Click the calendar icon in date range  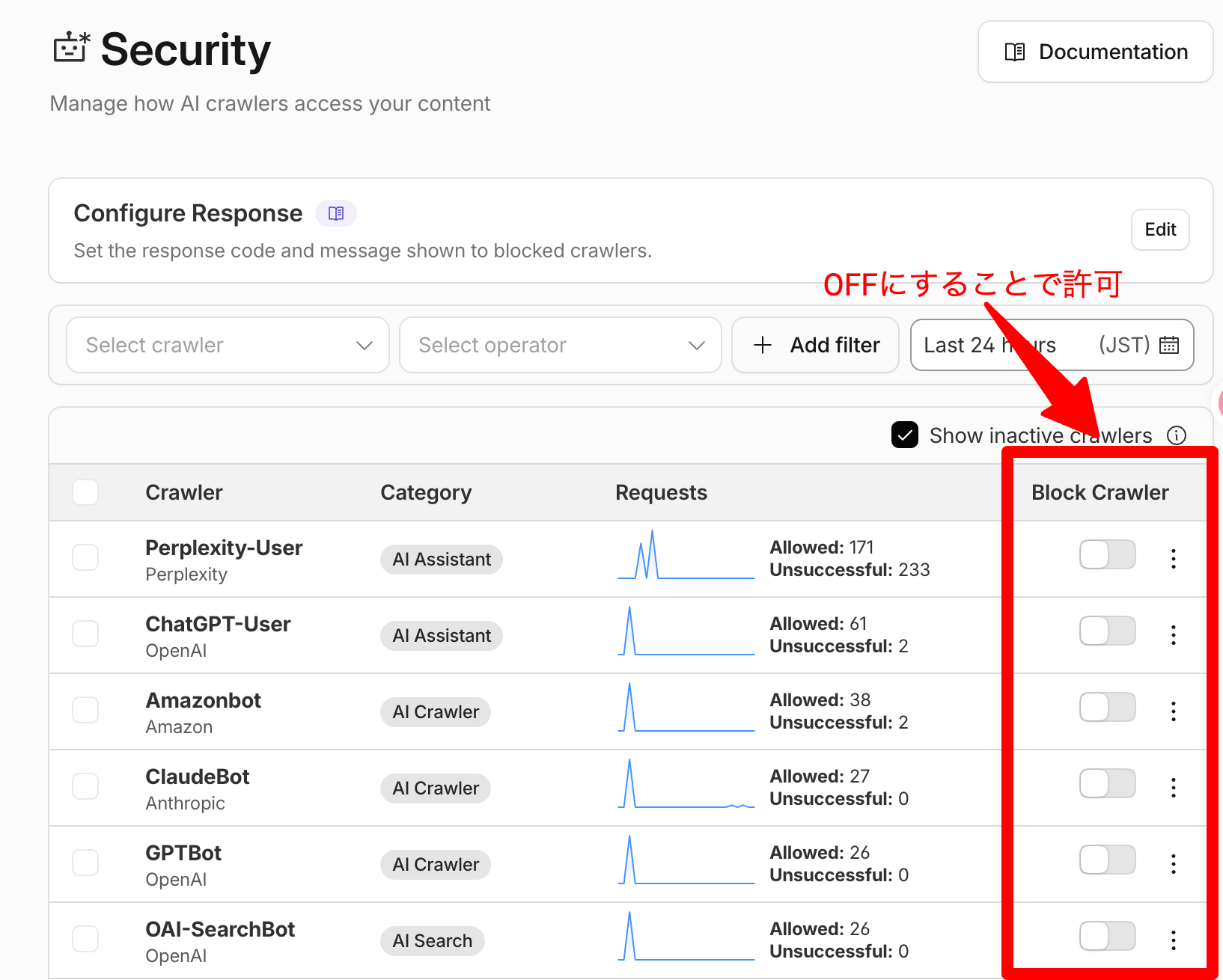(x=1168, y=345)
